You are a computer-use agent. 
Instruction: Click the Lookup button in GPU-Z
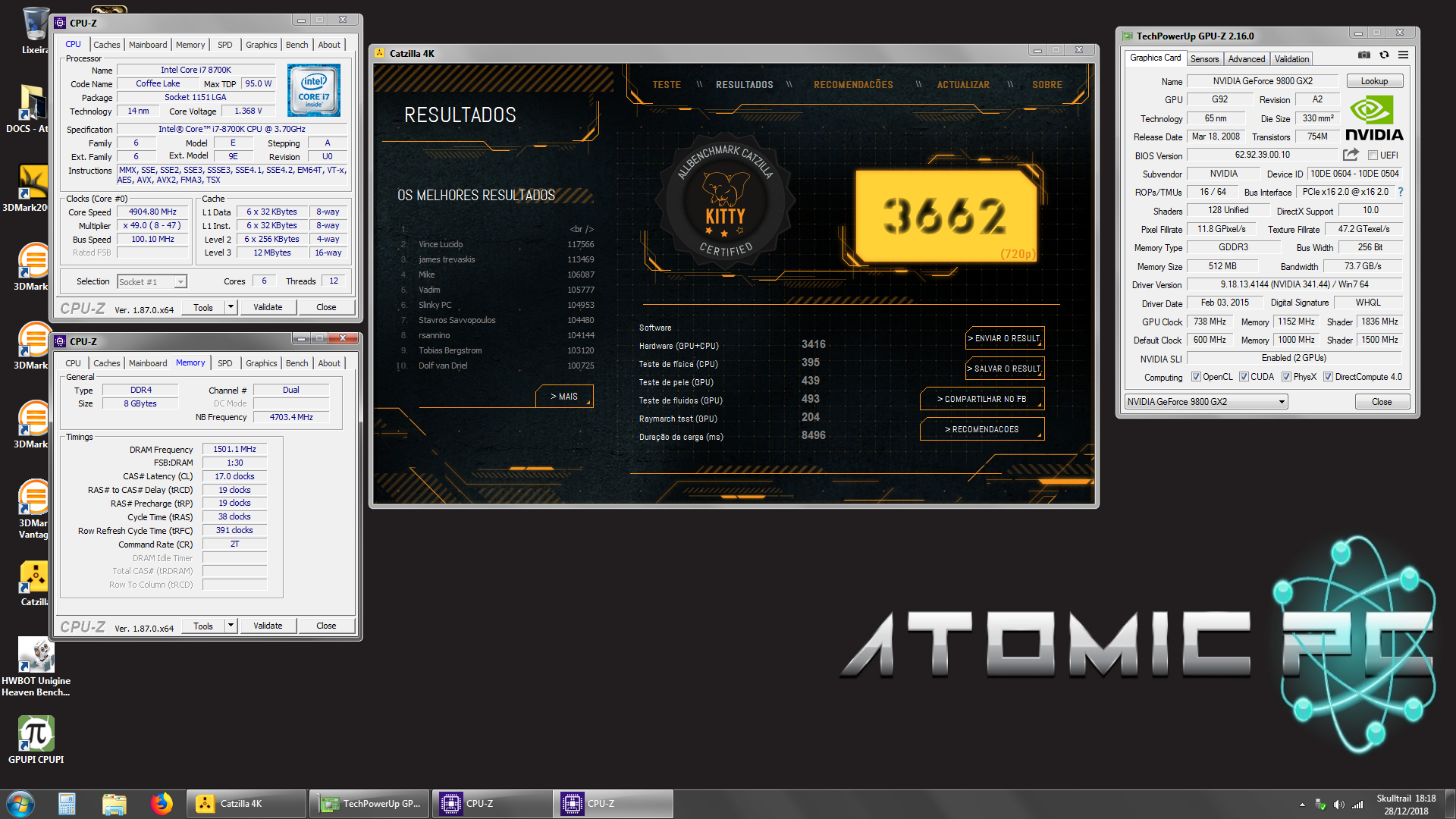point(1374,81)
